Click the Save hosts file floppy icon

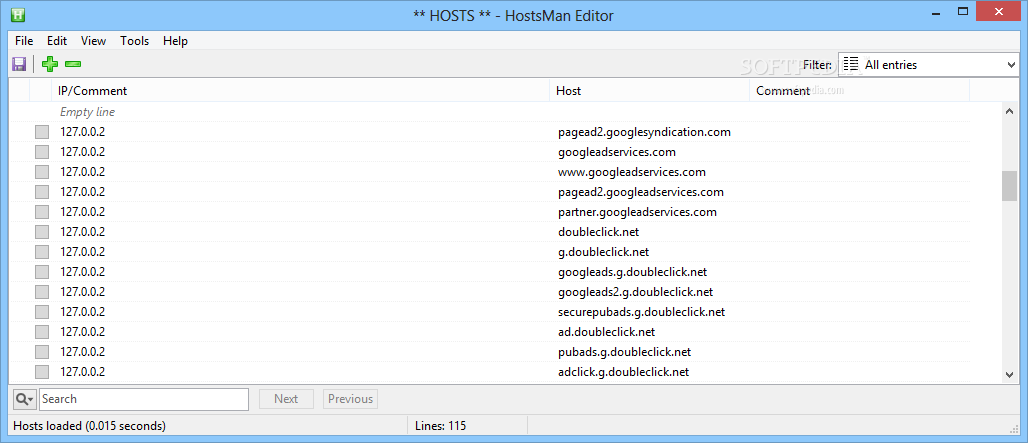tap(19, 64)
